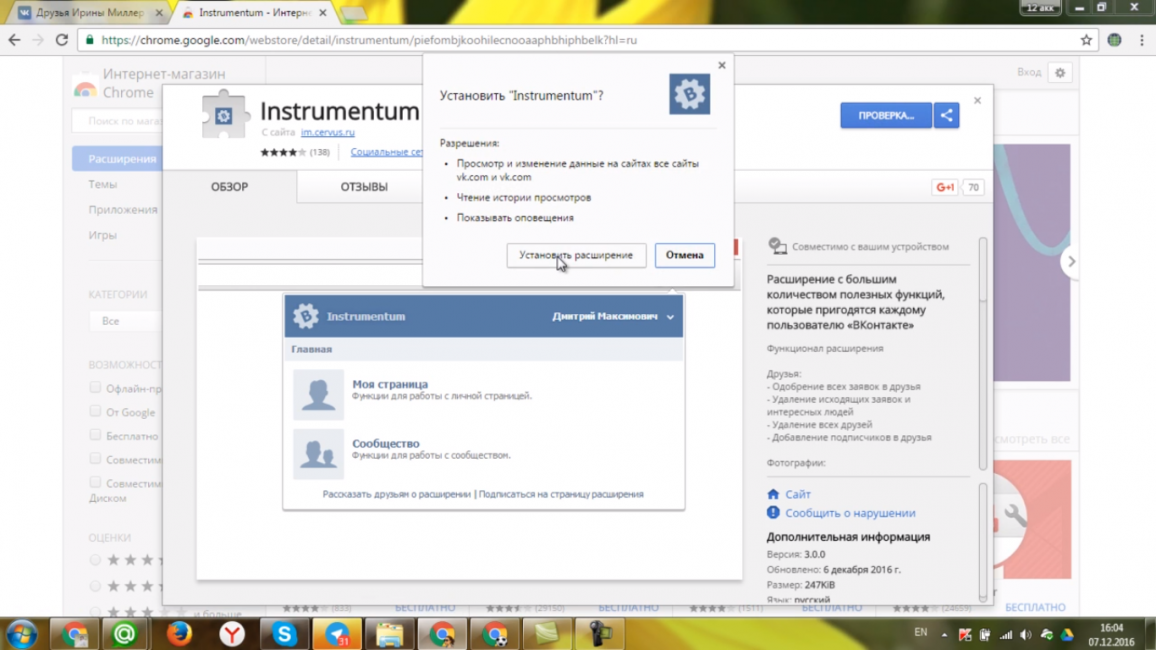The image size is (1156, 650).
Task: Bookmark this page with the star icon
Action: point(1086,40)
